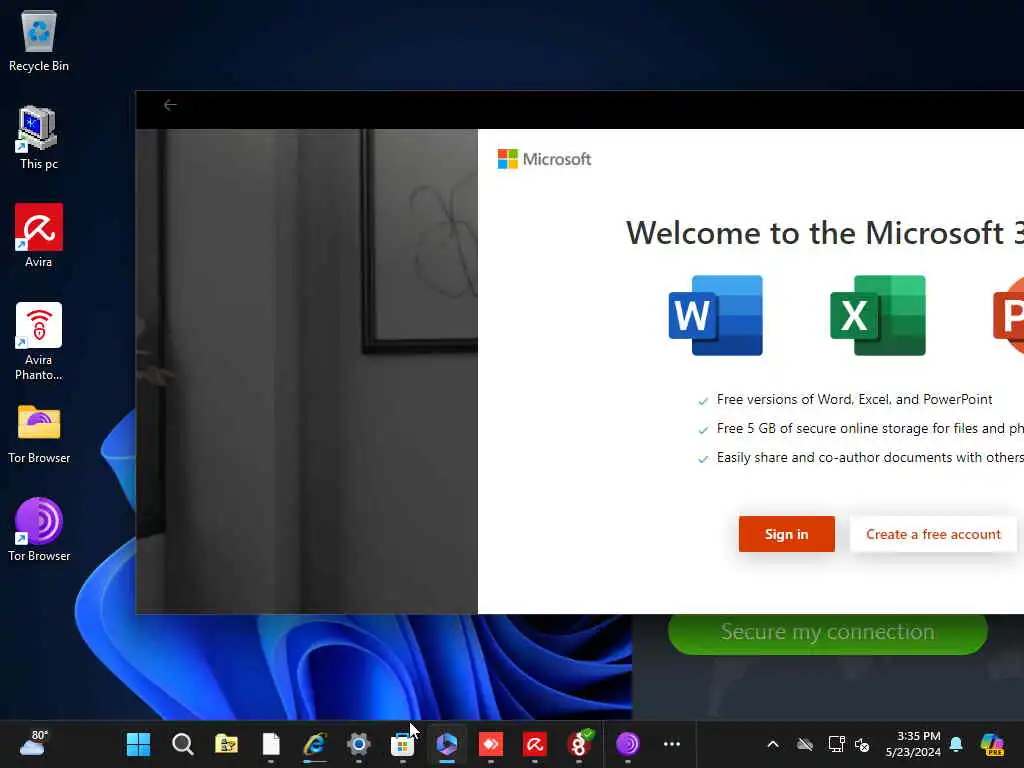The width and height of the screenshot is (1024, 768).
Task: Click the network tray icon
Action: [x=837, y=744]
